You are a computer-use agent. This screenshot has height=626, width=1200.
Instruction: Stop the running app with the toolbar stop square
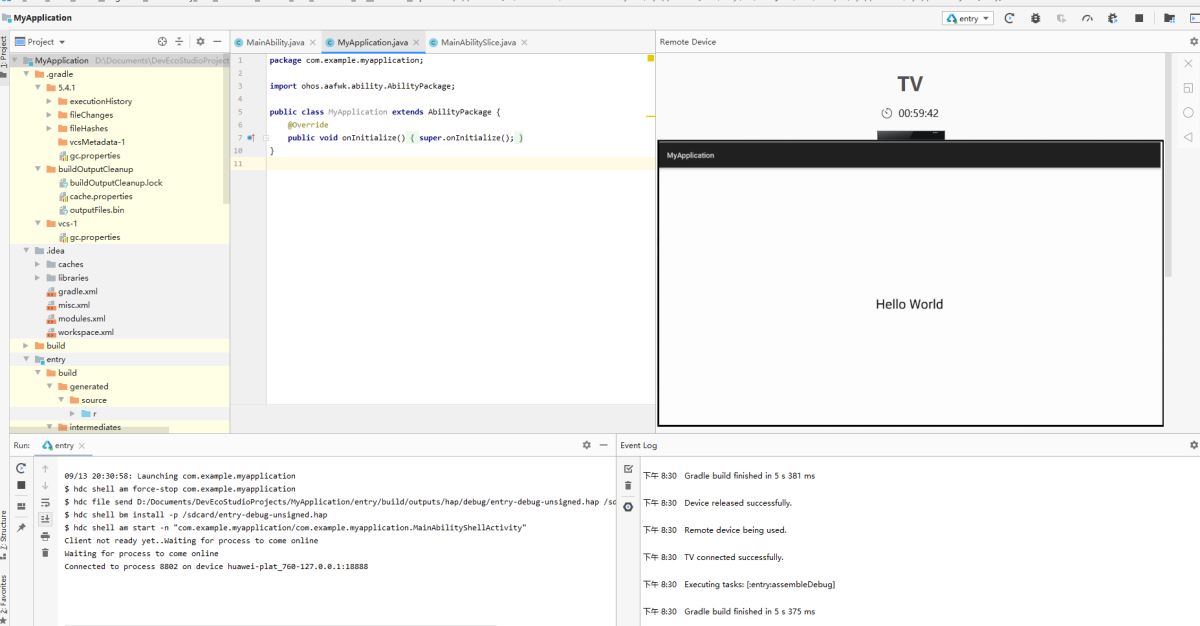coord(1139,19)
